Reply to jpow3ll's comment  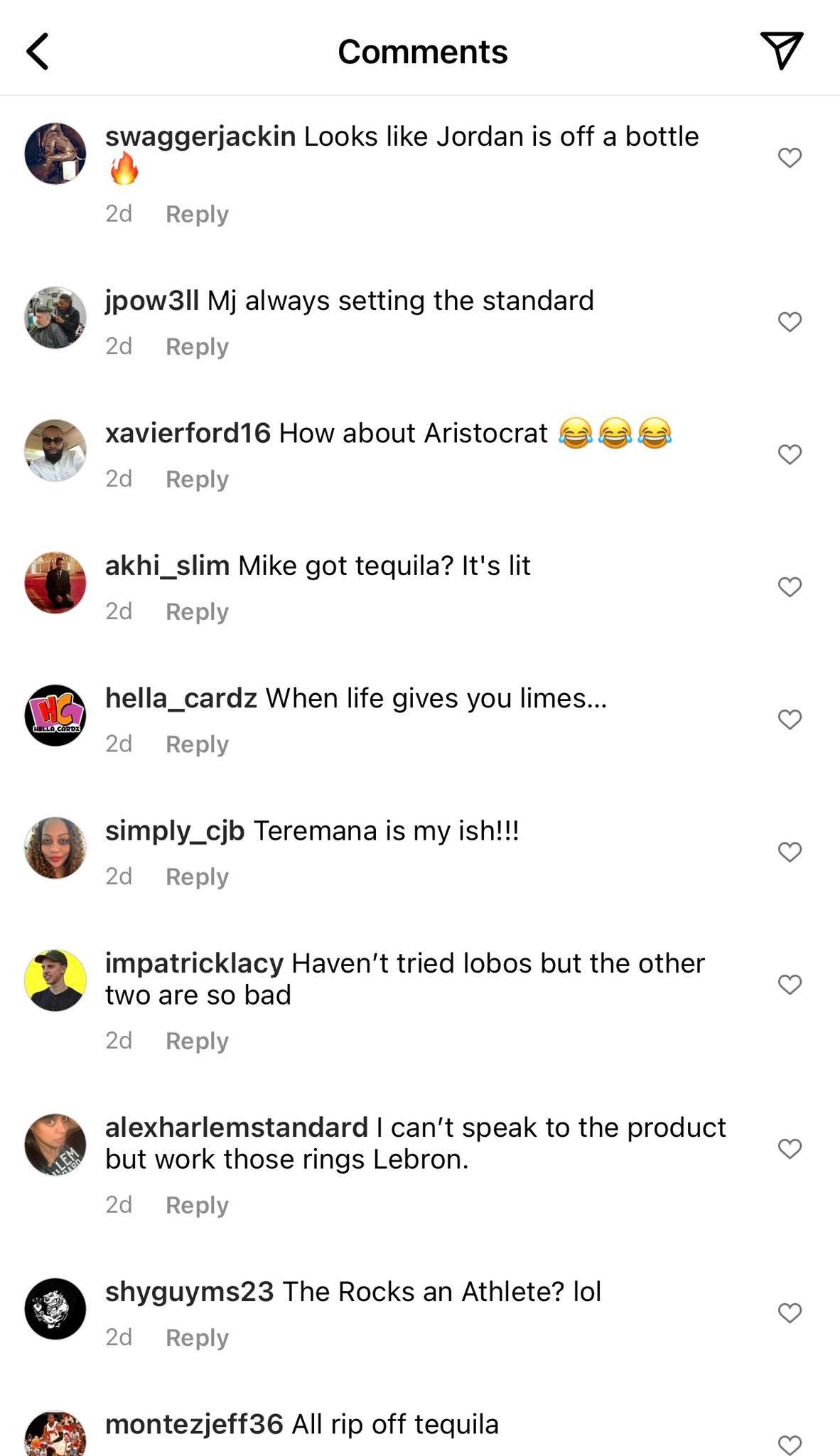pyautogui.click(x=197, y=347)
